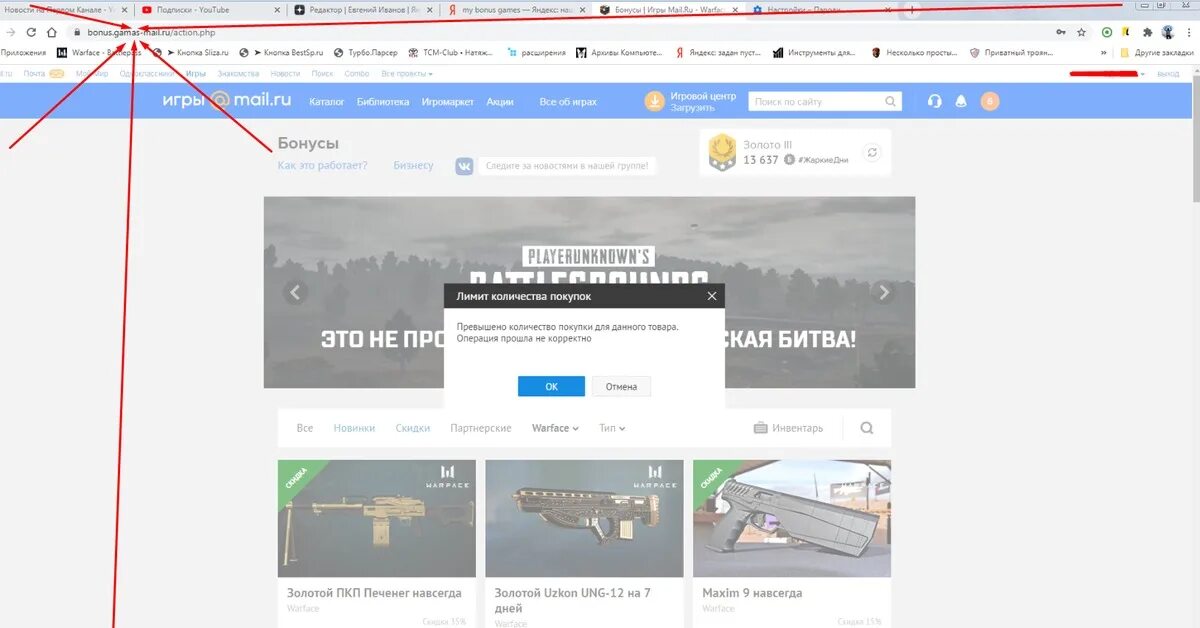
Task: Click the orange user avatar icon
Action: click(x=990, y=101)
